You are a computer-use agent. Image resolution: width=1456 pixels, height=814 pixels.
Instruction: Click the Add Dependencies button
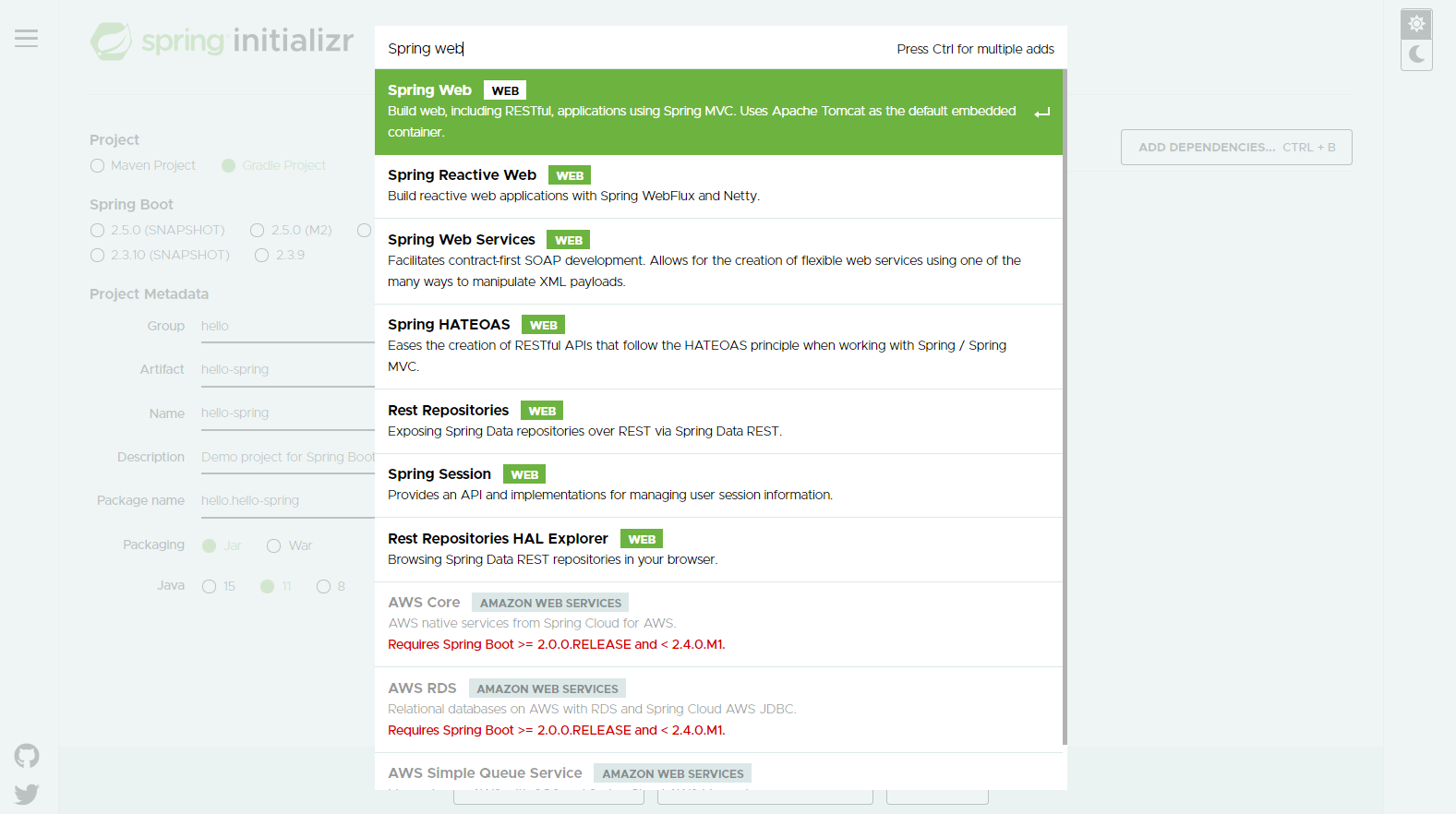click(1236, 148)
